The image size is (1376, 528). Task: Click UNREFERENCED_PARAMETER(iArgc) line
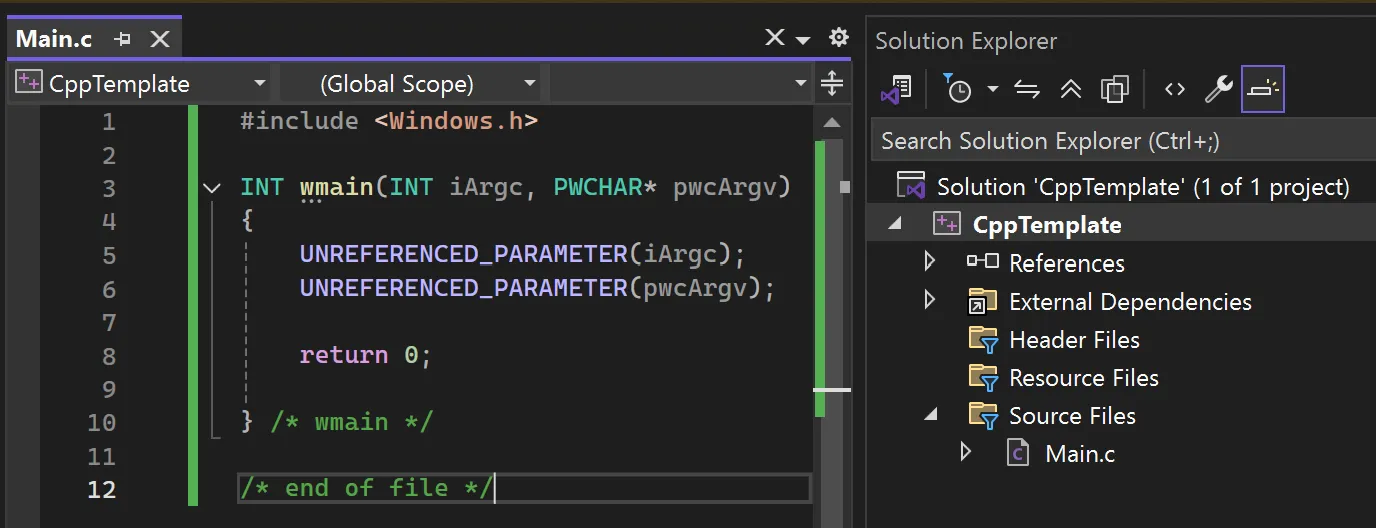tap(523, 254)
